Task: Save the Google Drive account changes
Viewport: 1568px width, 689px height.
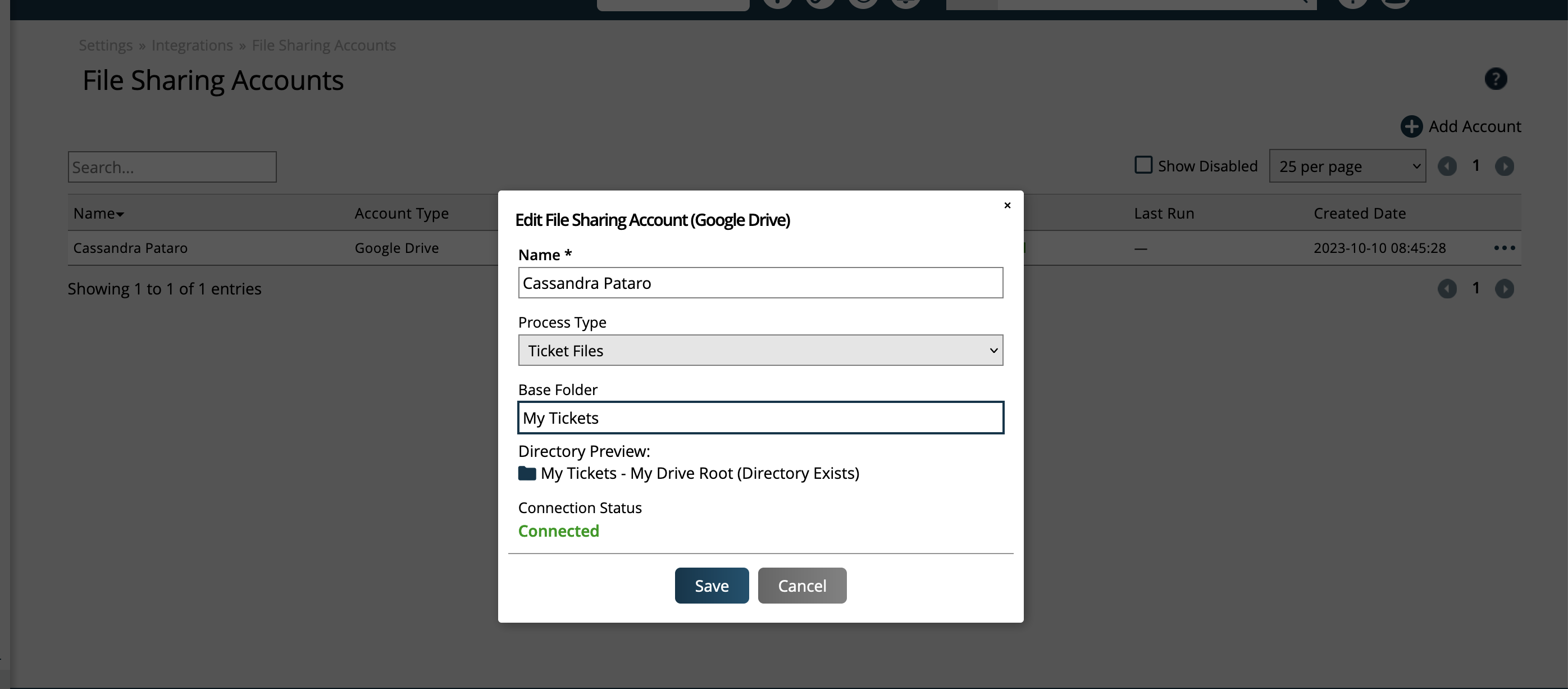Action: [x=711, y=585]
